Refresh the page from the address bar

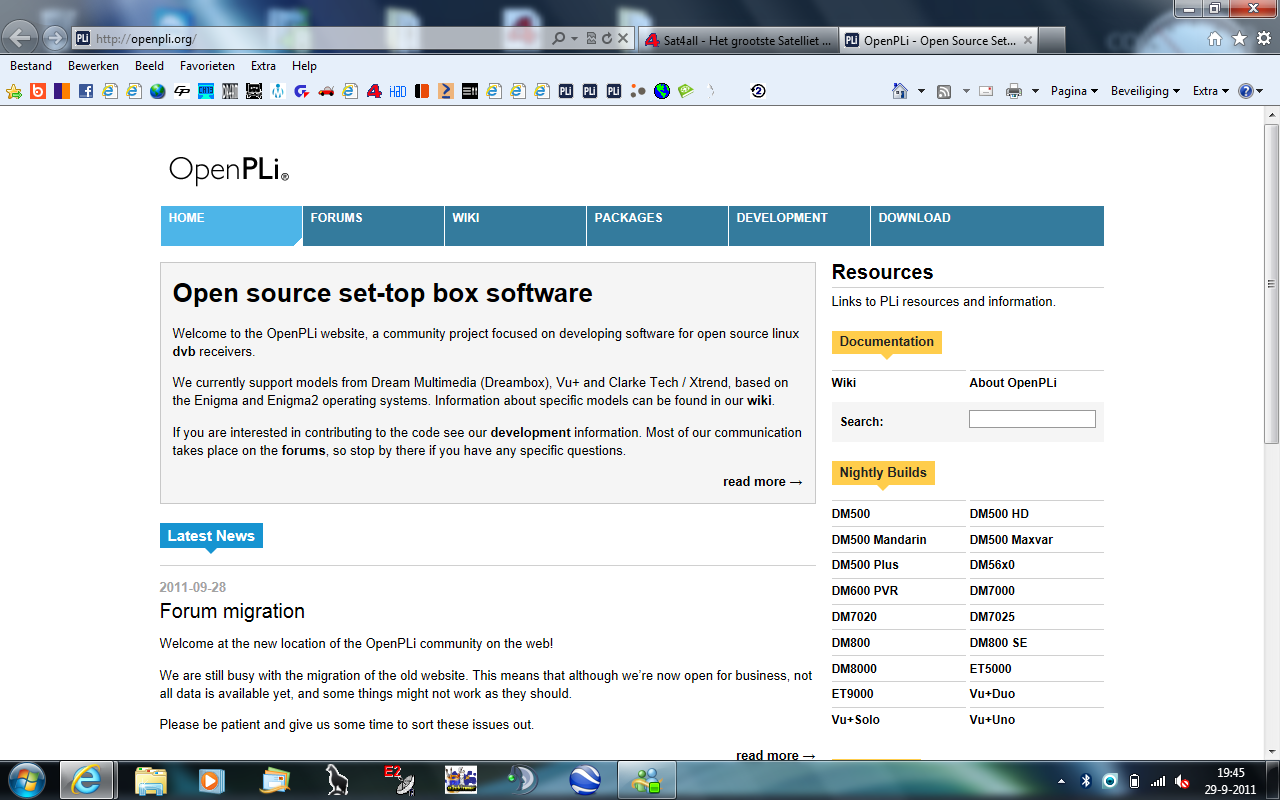click(x=606, y=39)
